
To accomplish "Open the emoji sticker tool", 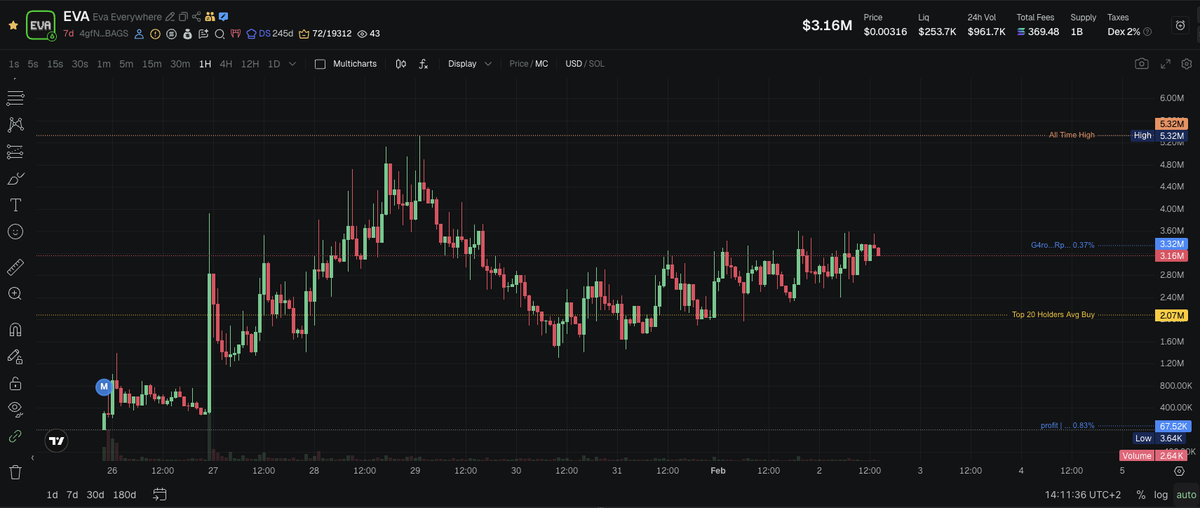I will pyautogui.click(x=15, y=231).
